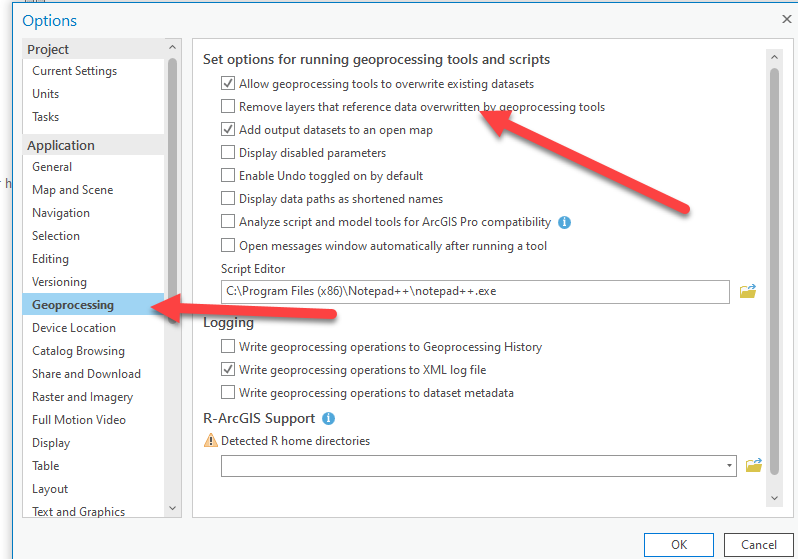The height and width of the screenshot is (559, 798).
Task: Browse for R home directory folder icon
Action: click(754, 465)
